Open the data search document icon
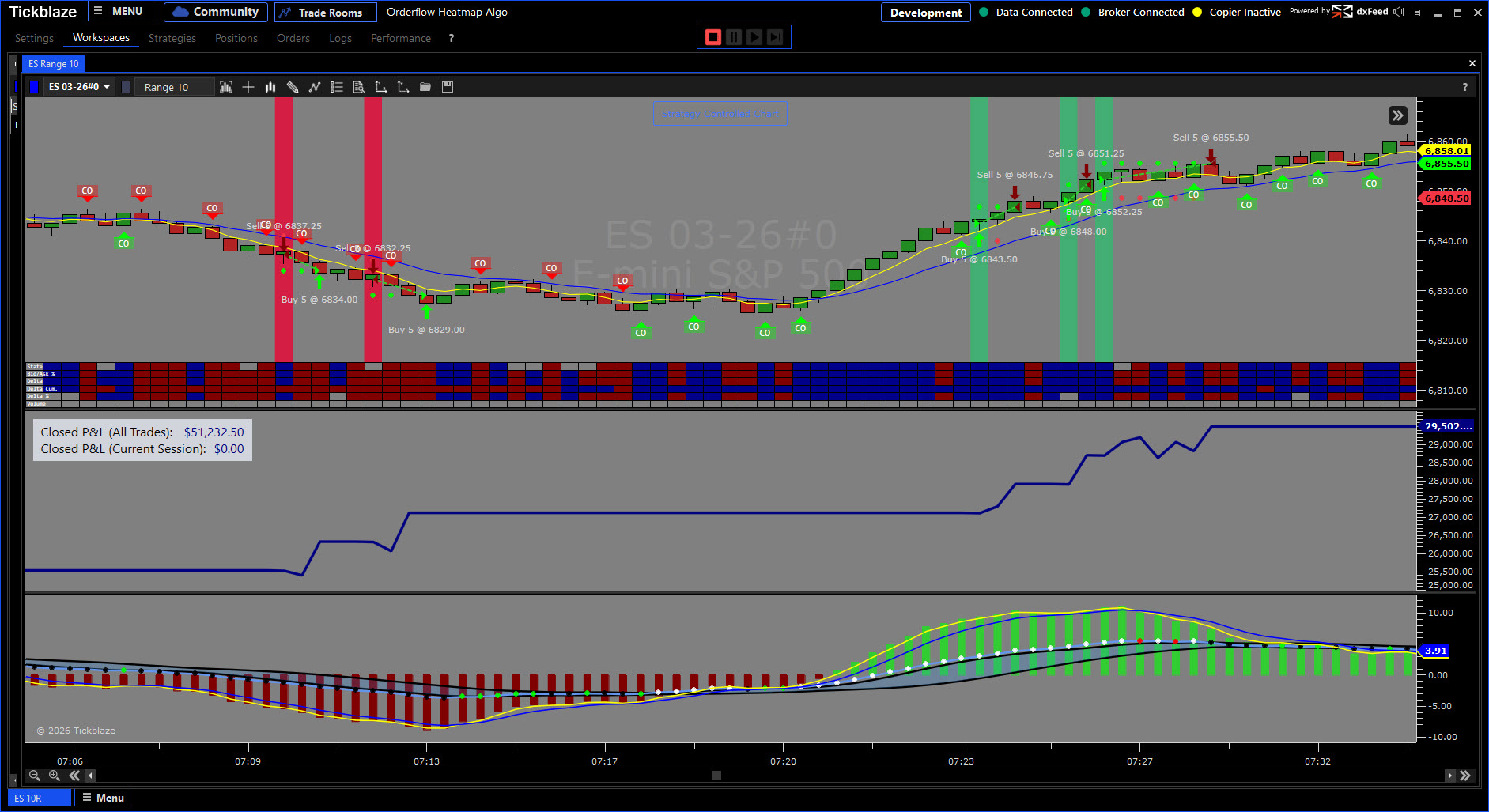This screenshot has height=812, width=1489. pos(359,87)
